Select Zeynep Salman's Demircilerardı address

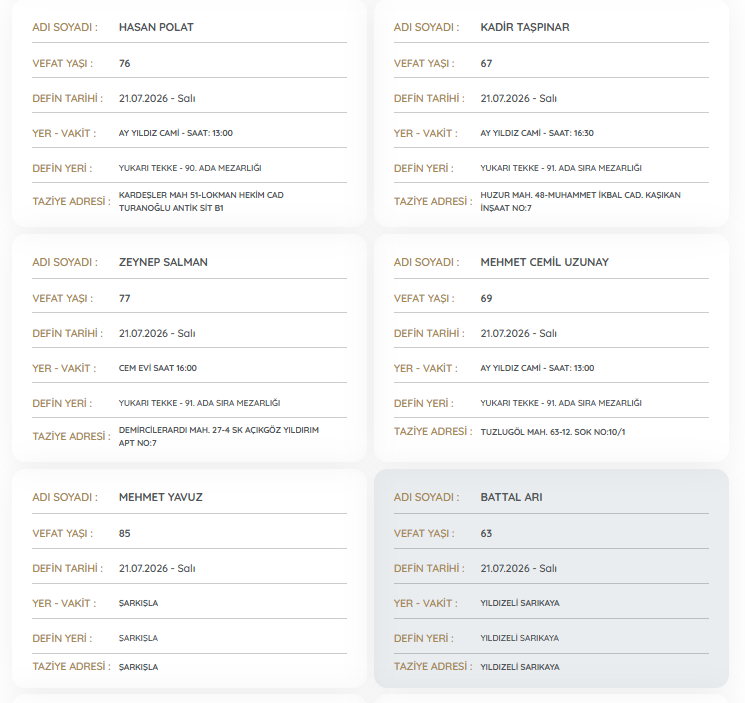[x=219, y=437]
